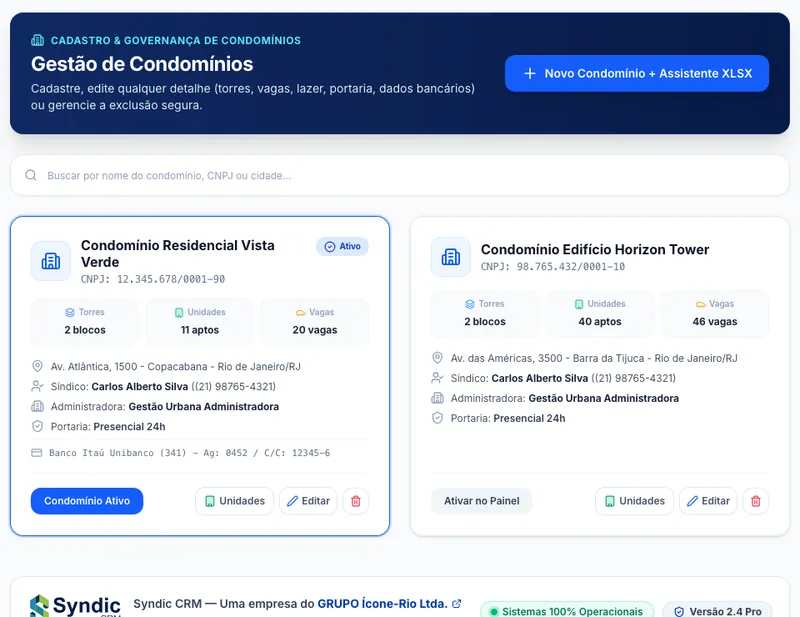
Task: Click the Syndic CRM logo in footer
Action: 75,606
